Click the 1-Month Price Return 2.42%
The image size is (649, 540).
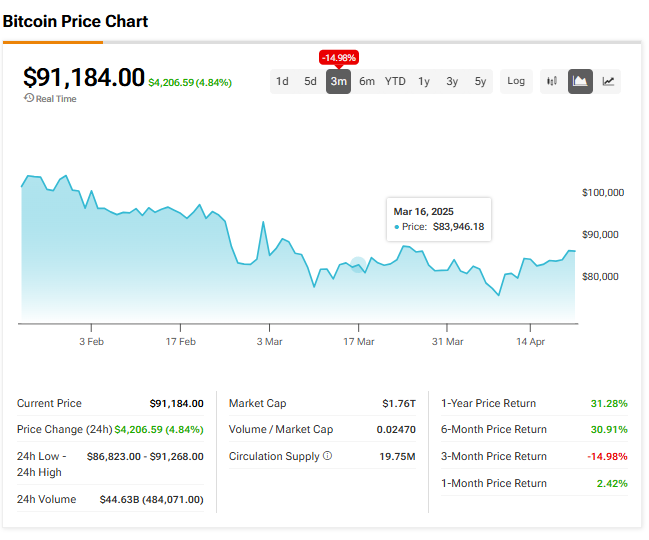(x=612, y=483)
